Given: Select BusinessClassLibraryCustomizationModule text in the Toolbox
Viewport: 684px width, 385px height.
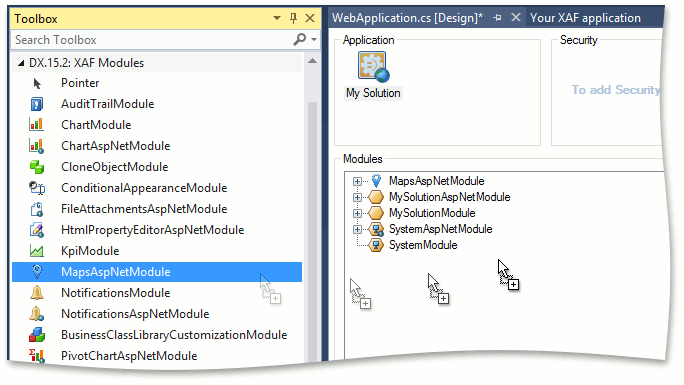Looking at the screenshot, I should click(174, 335).
